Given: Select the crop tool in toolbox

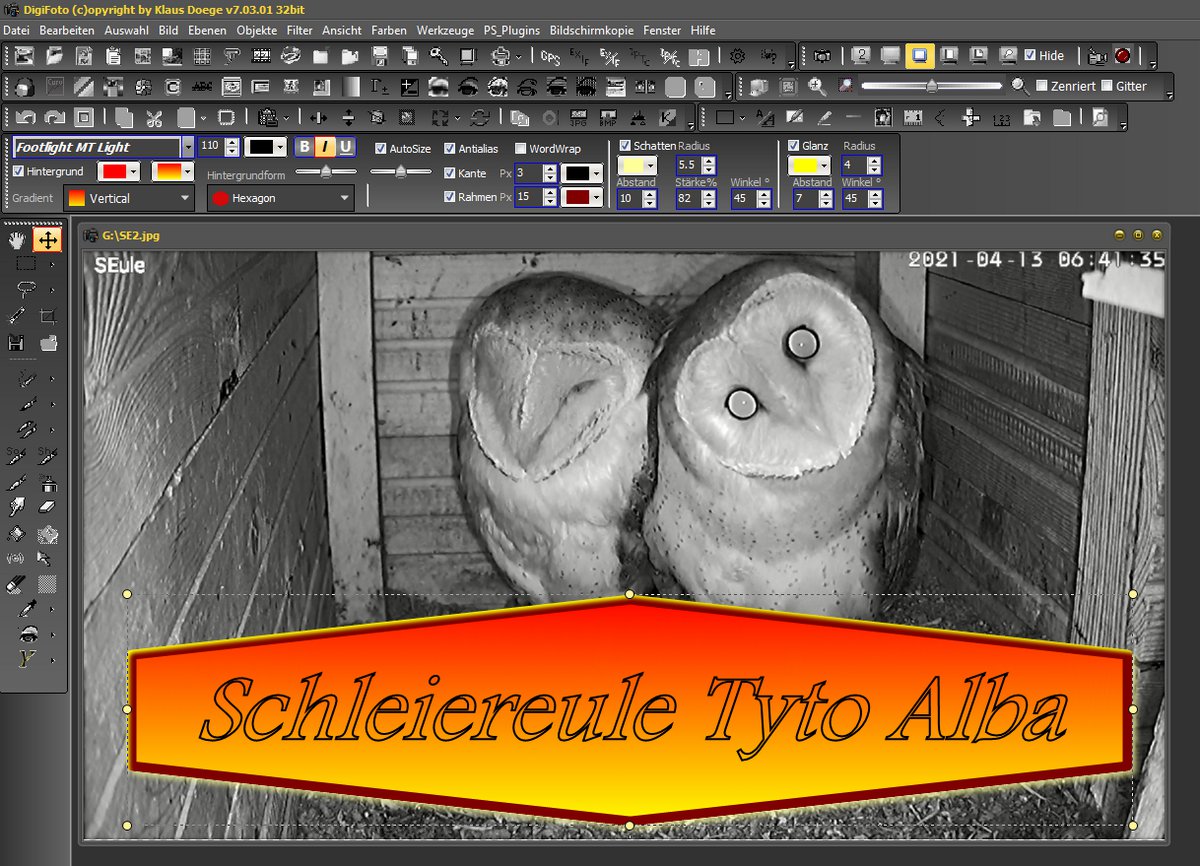Looking at the screenshot, I should pos(47,317).
